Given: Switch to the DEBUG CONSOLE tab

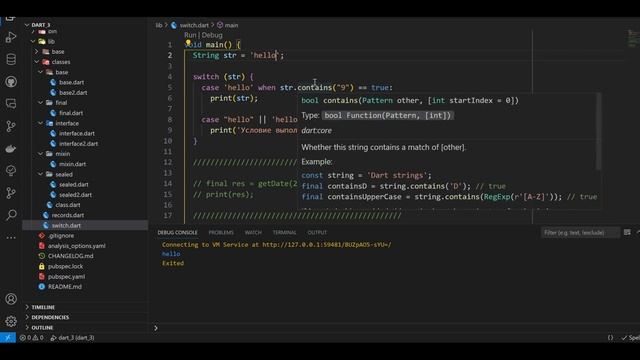Looking at the screenshot, I should 178,232.
